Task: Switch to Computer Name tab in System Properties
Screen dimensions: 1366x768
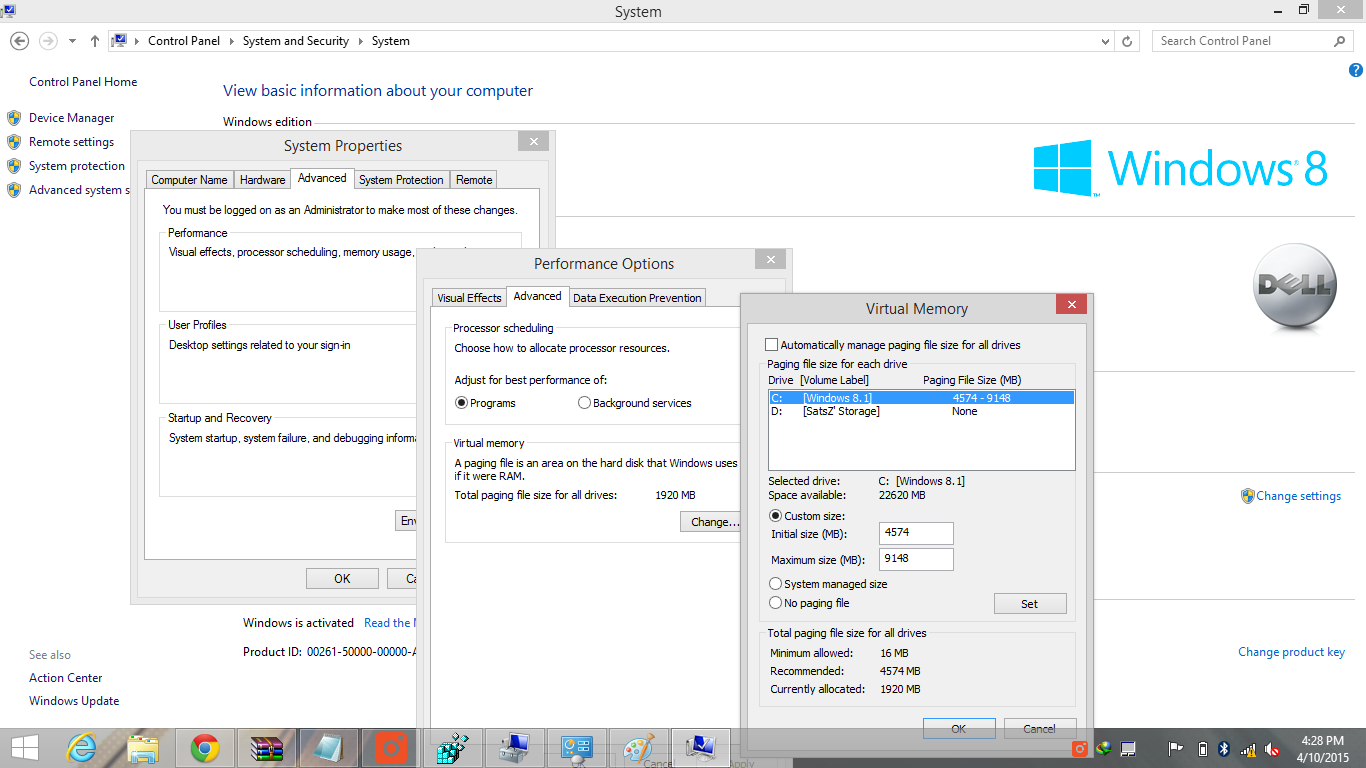Action: click(x=189, y=180)
